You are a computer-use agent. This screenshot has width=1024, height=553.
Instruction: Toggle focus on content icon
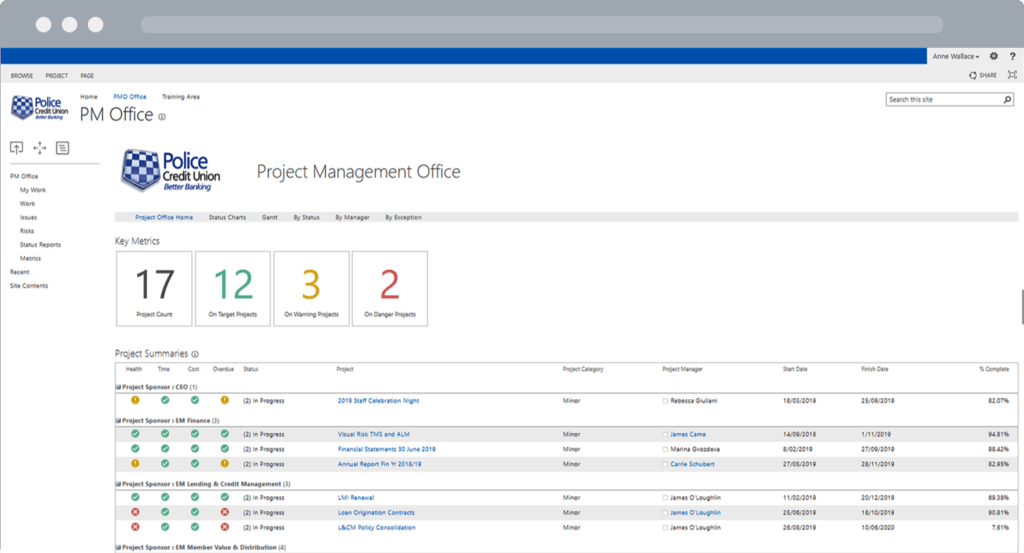click(1012, 75)
